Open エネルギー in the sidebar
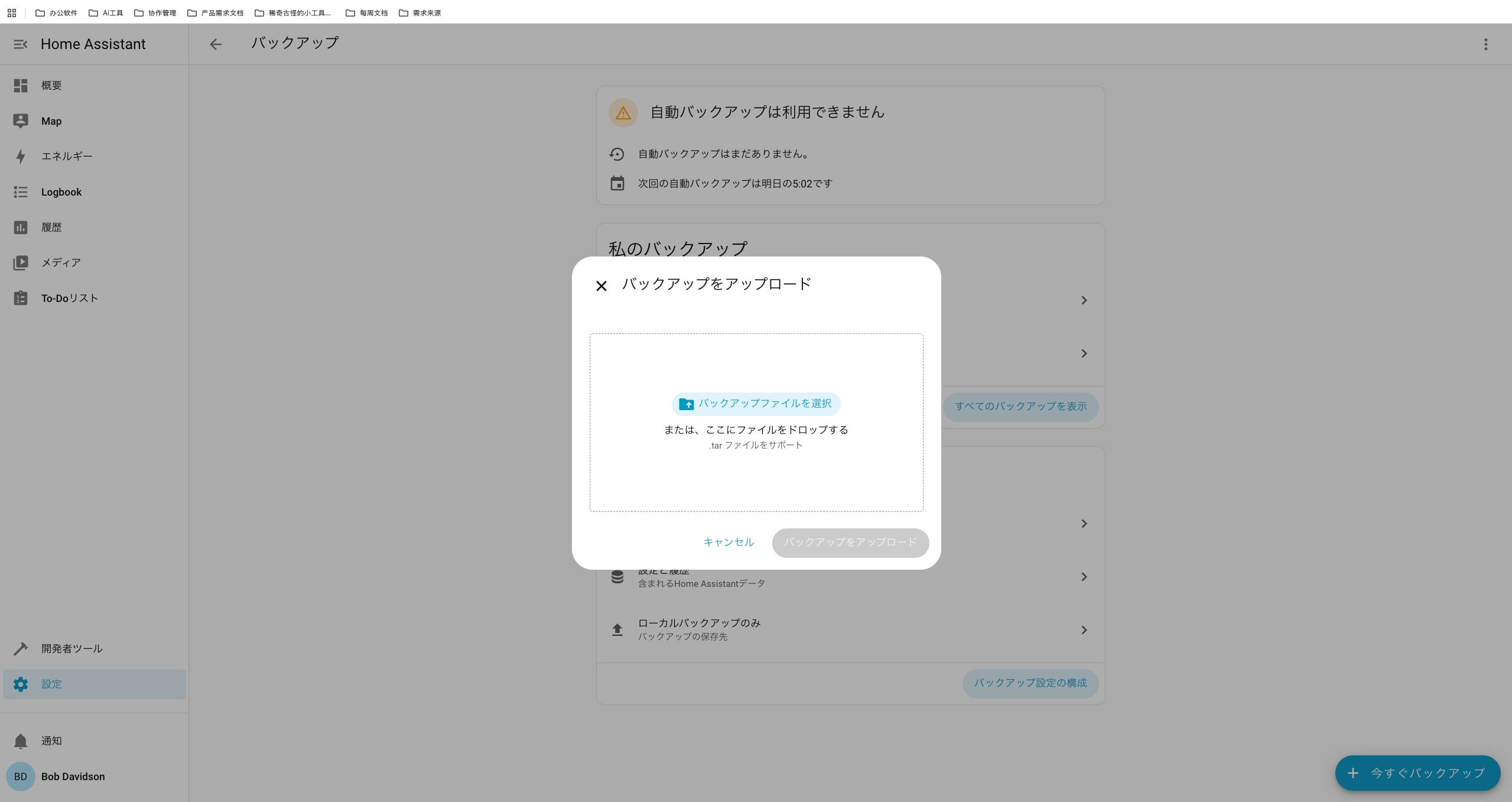The image size is (1512, 802). pos(95,157)
